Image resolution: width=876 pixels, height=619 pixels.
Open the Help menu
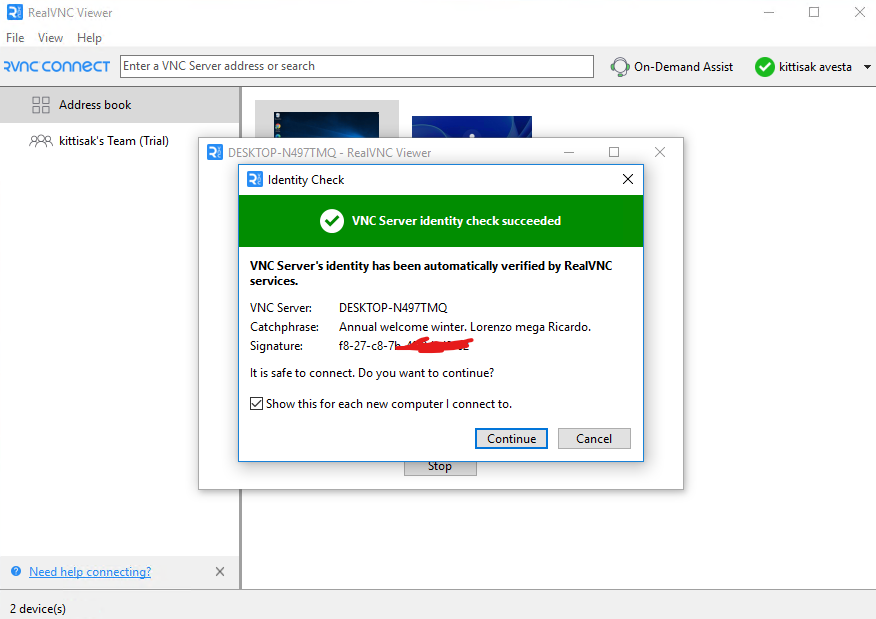(89, 38)
